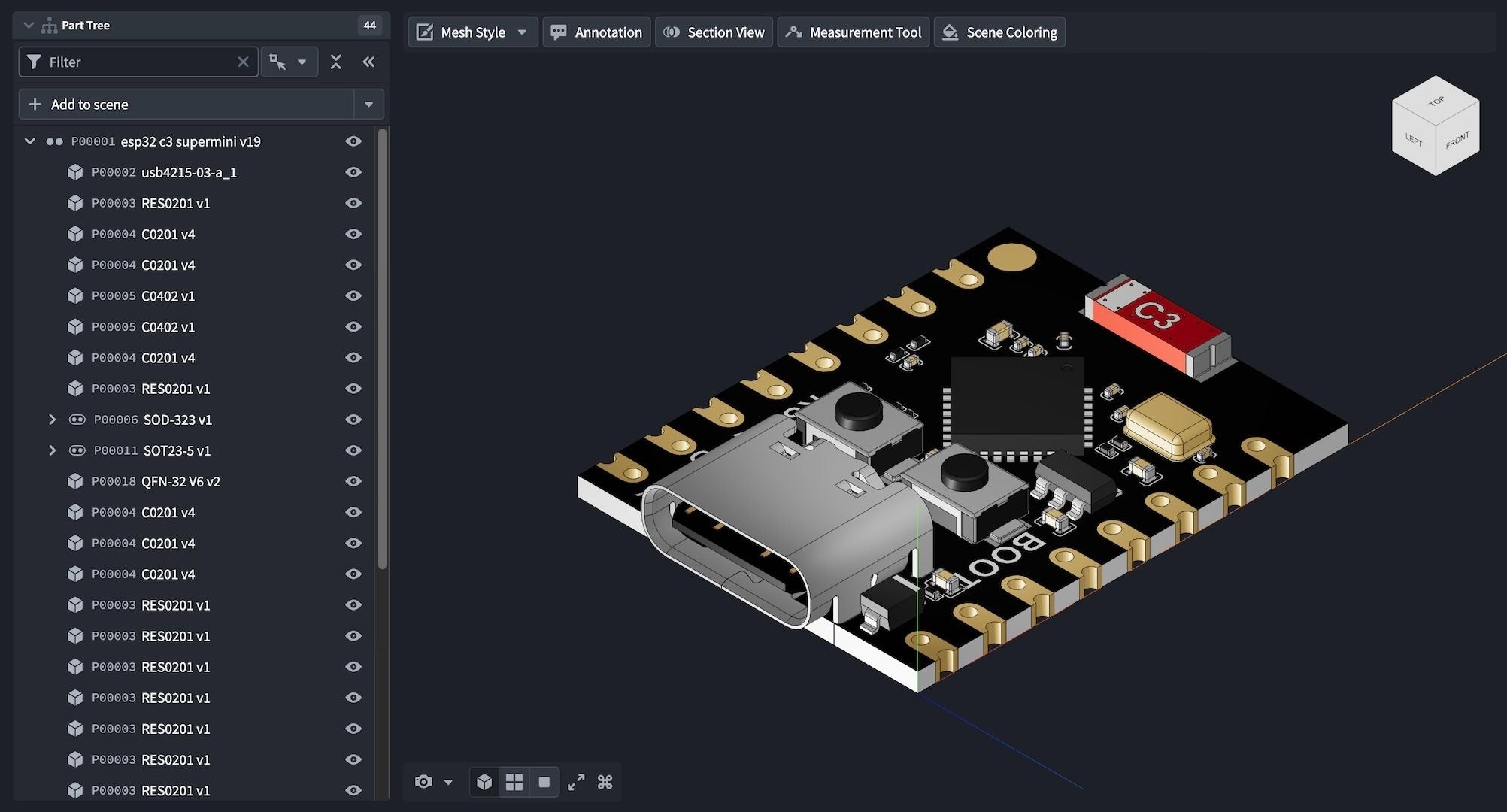This screenshot has height=812, width=1507.
Task: Select the single square view mode
Action: (544, 782)
